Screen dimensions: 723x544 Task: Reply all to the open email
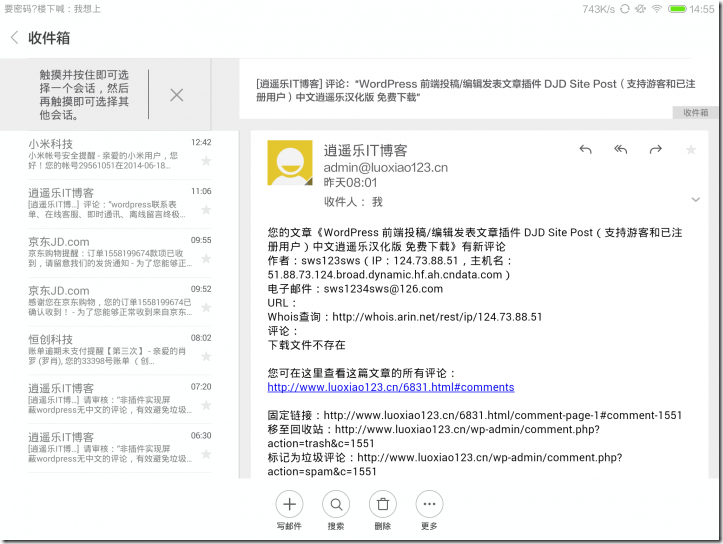click(x=621, y=149)
